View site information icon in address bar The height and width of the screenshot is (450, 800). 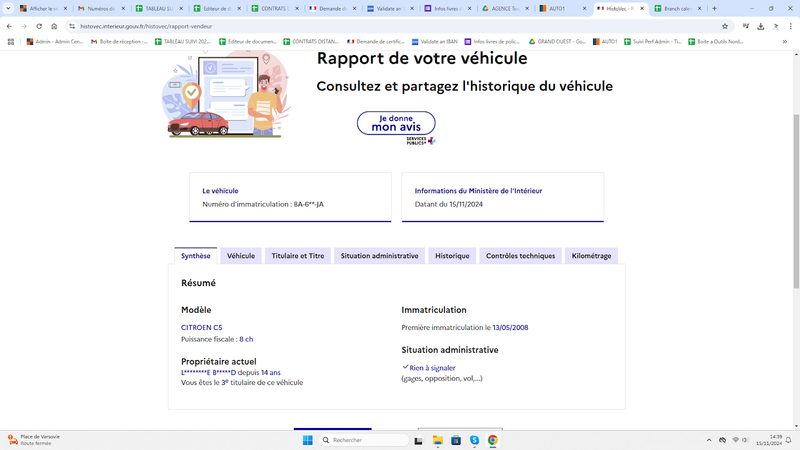pos(72,26)
